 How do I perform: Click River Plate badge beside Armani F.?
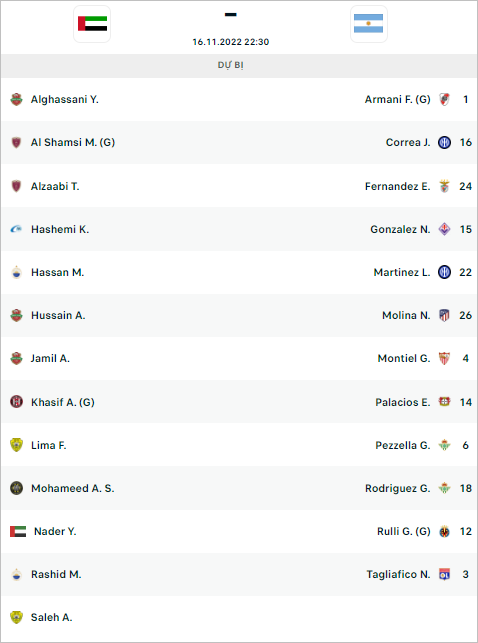[444, 99]
